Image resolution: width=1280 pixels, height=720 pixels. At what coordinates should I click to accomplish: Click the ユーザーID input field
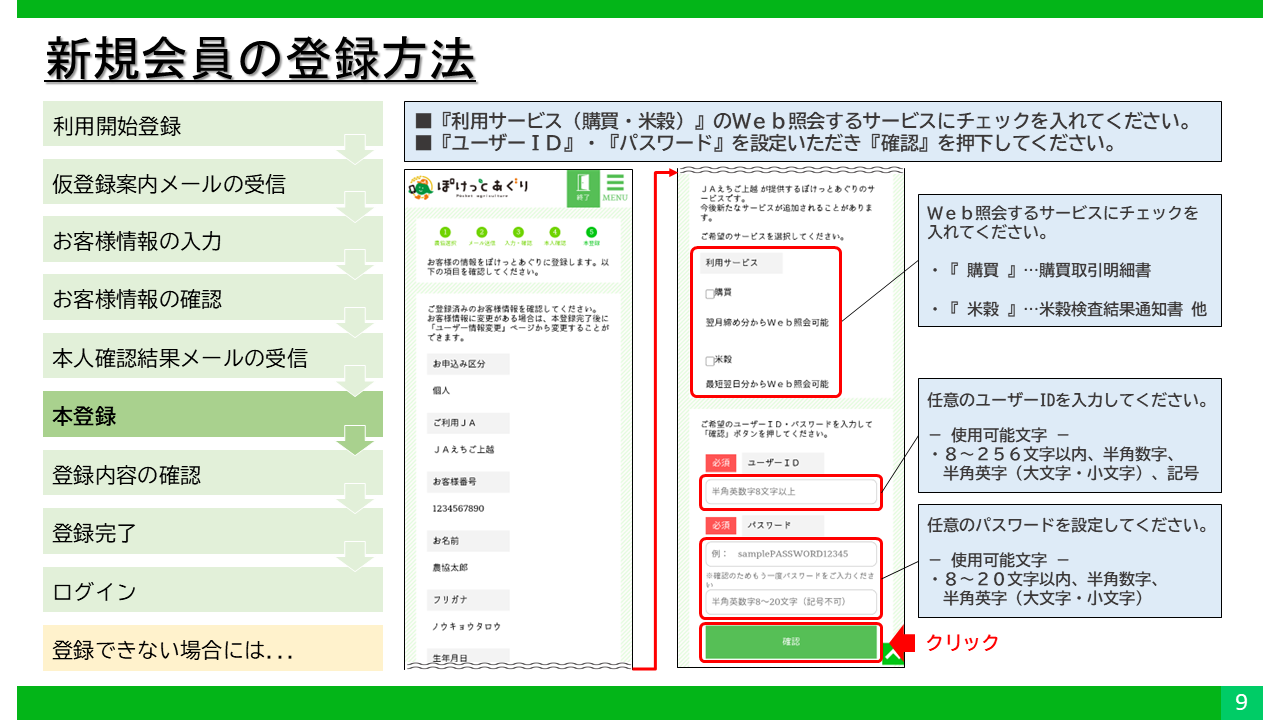pos(788,492)
